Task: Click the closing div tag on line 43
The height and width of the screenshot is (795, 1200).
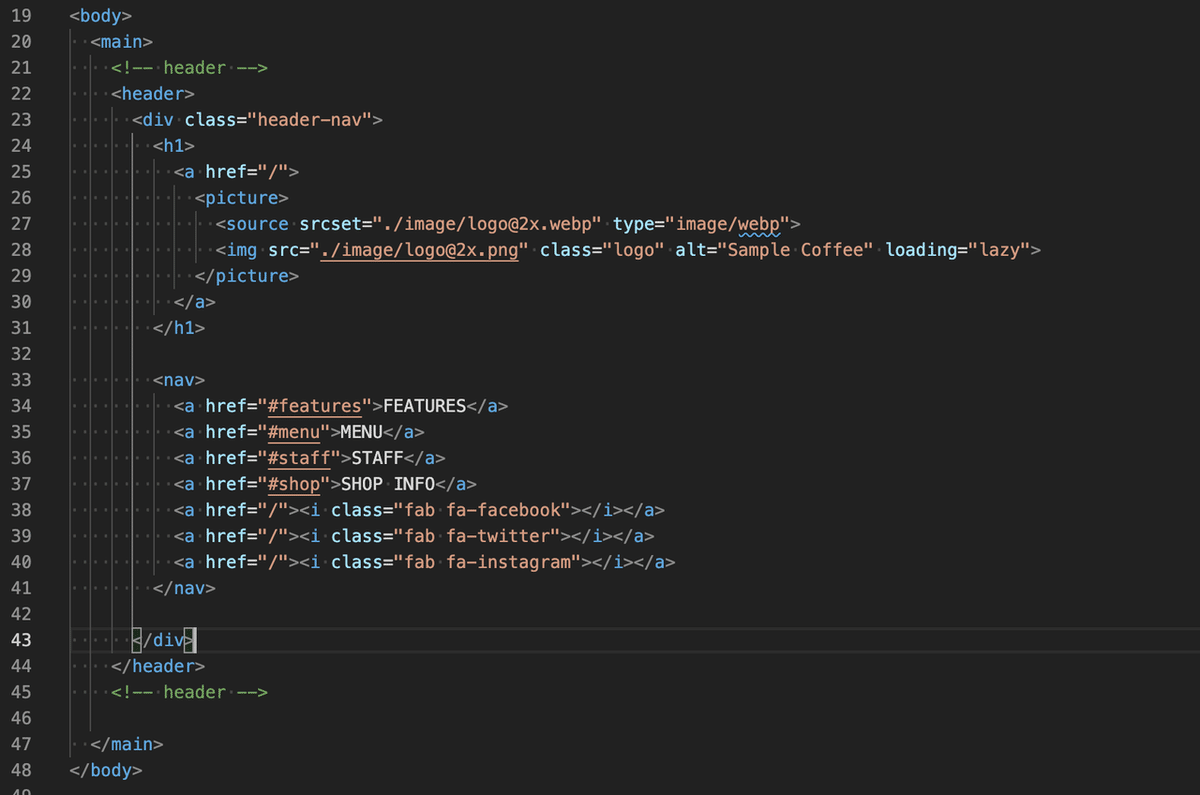Action: (164, 640)
